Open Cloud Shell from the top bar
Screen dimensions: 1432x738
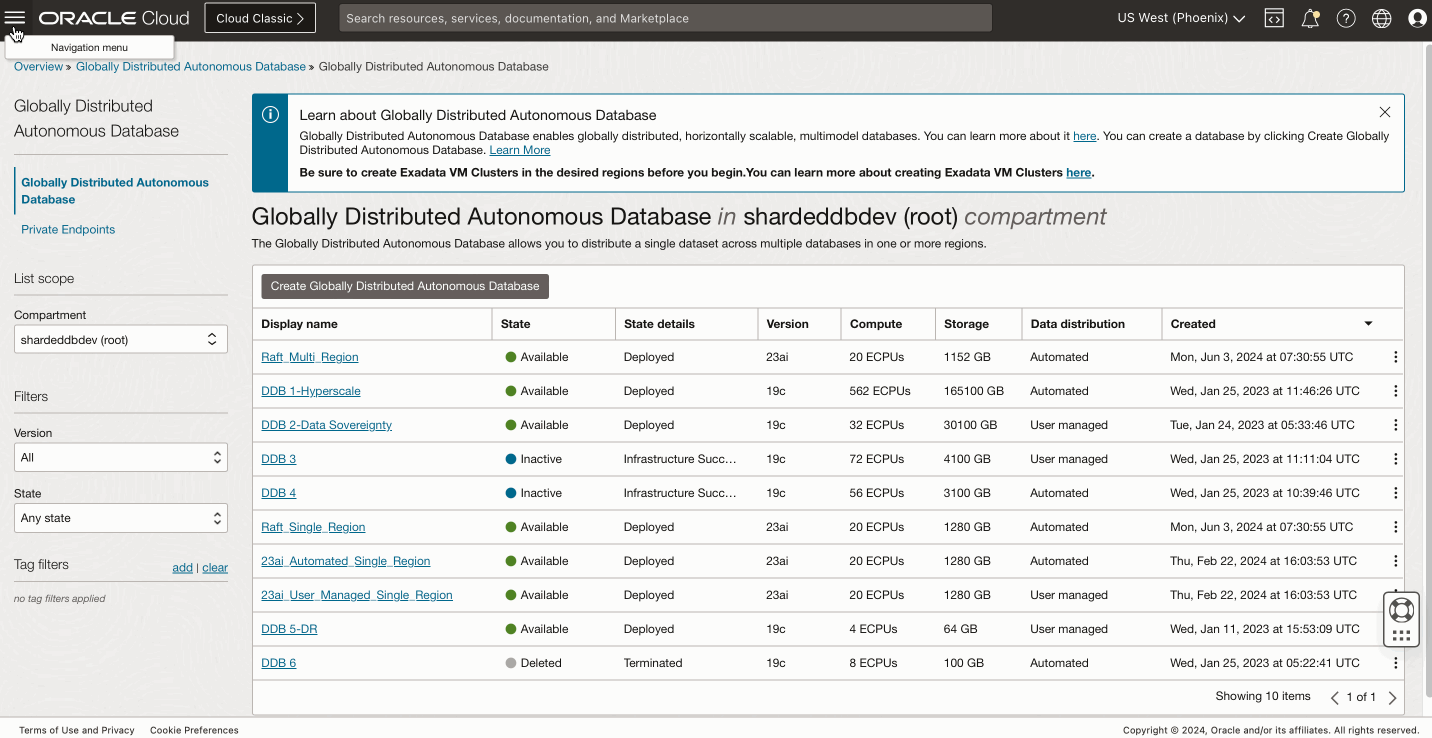coord(1273,17)
